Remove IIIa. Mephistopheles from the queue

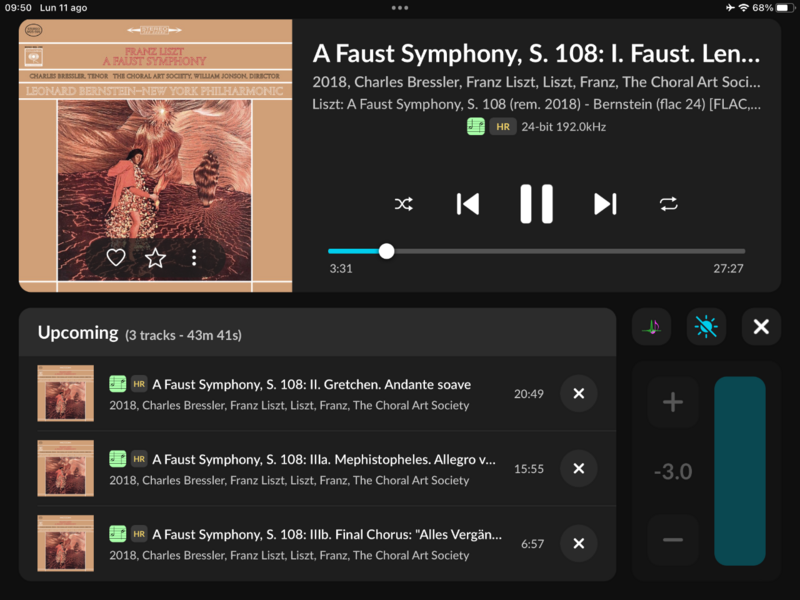point(578,468)
